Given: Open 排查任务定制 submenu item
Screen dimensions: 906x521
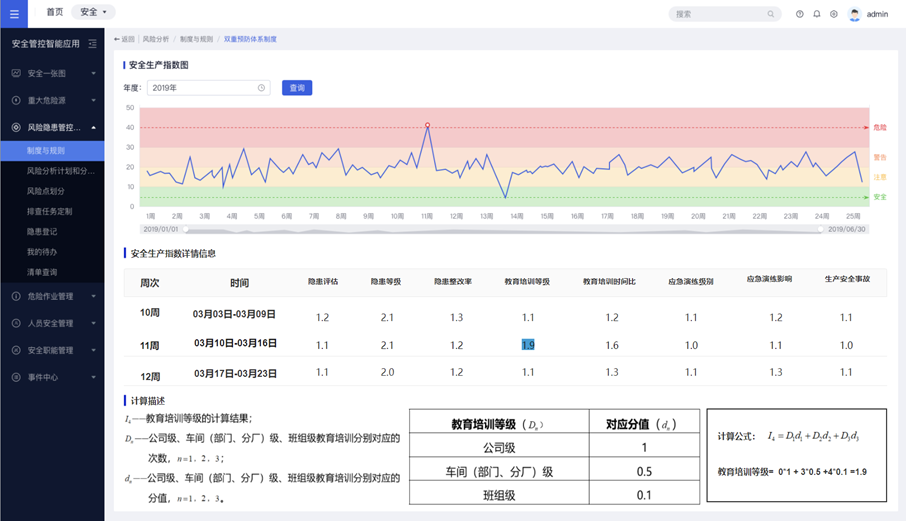Looking at the screenshot, I should click(52, 211).
